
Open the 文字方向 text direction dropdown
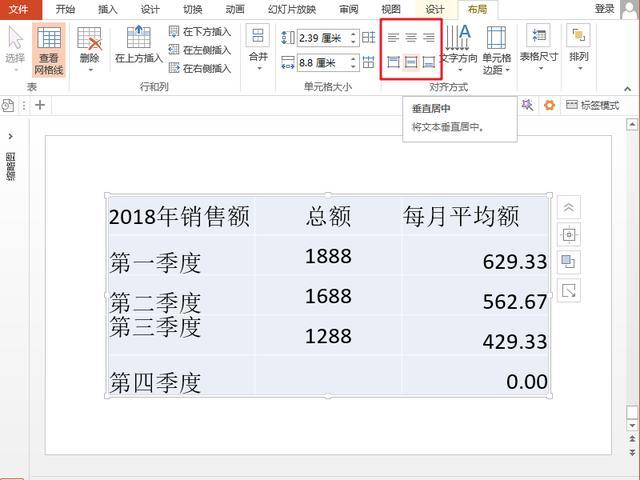460,49
